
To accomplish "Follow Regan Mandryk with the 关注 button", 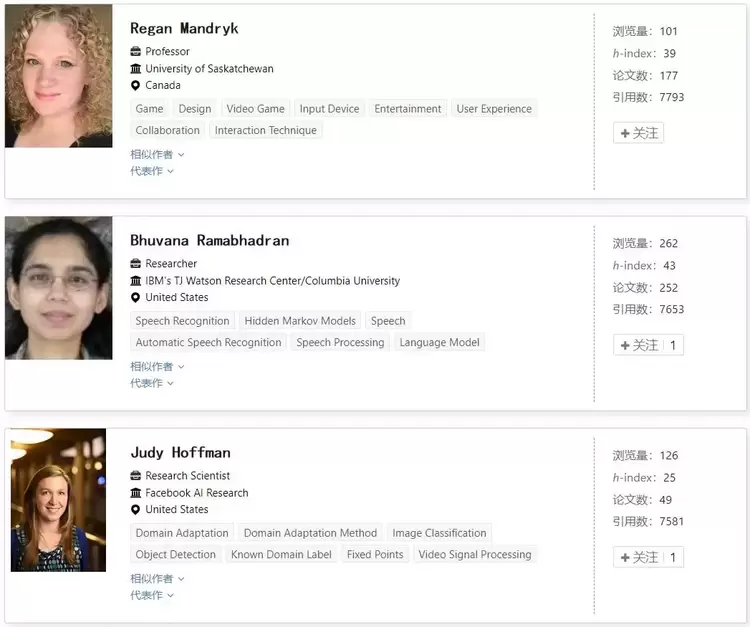I will tap(638, 133).
